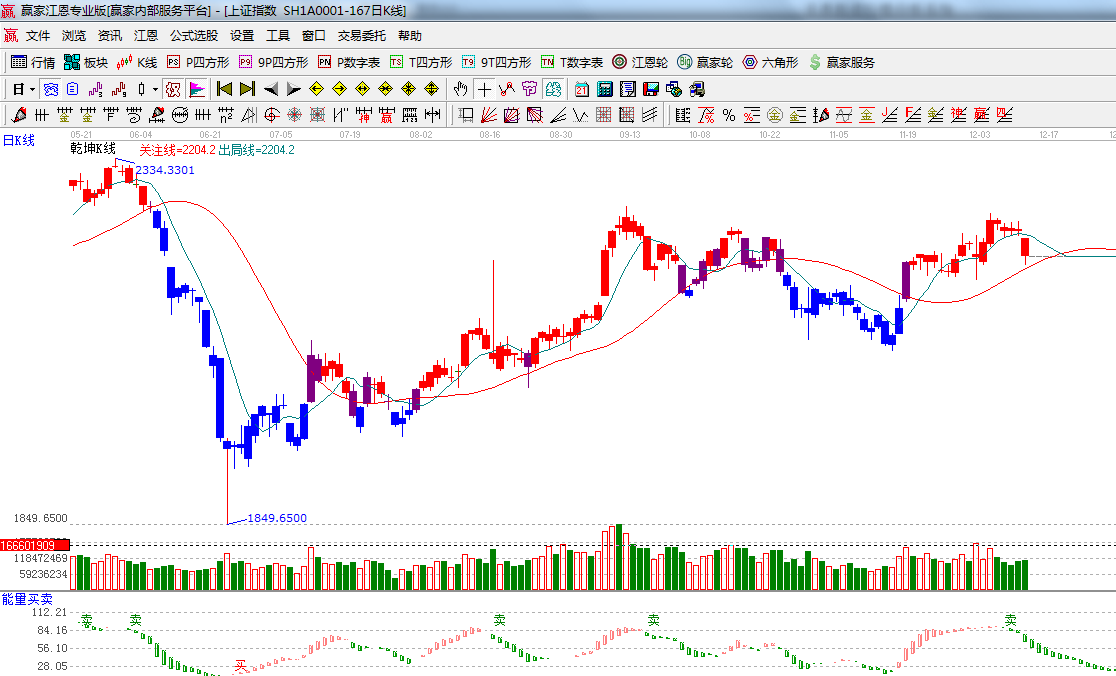The width and height of the screenshot is (1116, 676).
Task: Open the 六角形 hexagon chart tool
Action: click(770, 62)
